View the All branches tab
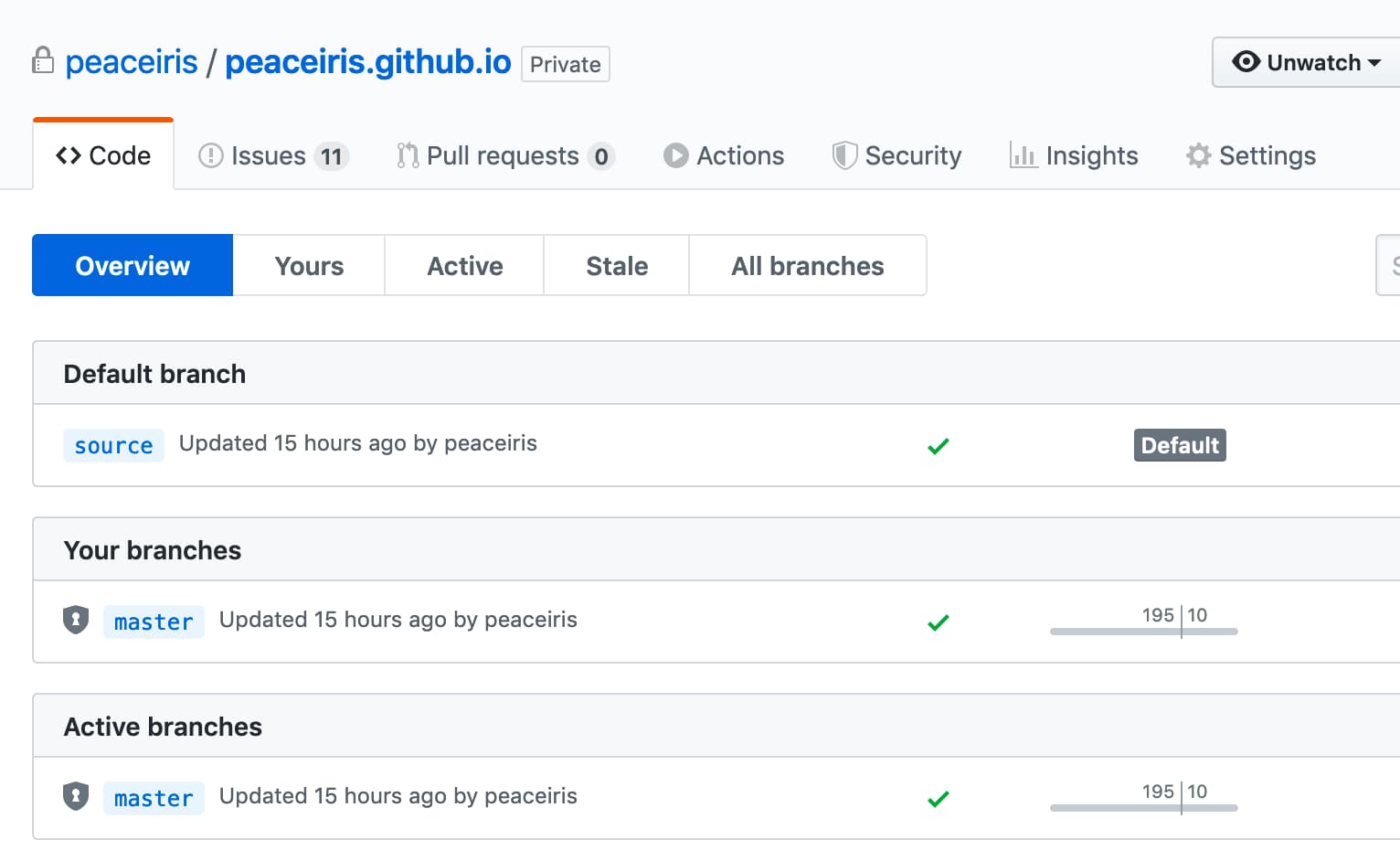Screen dimensions: 1400x861 [x=807, y=265]
